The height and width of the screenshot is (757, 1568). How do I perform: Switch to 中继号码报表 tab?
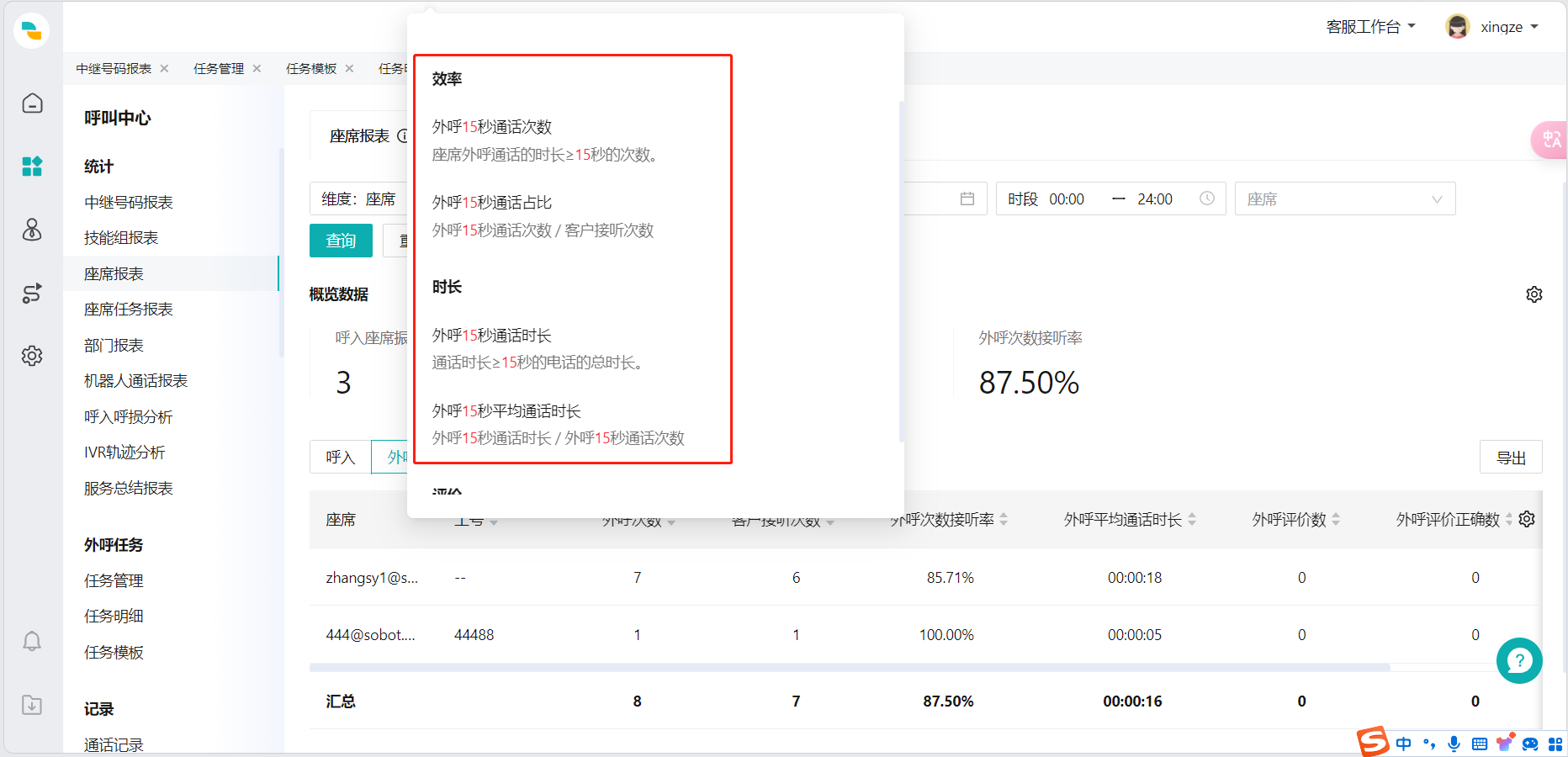coord(114,68)
